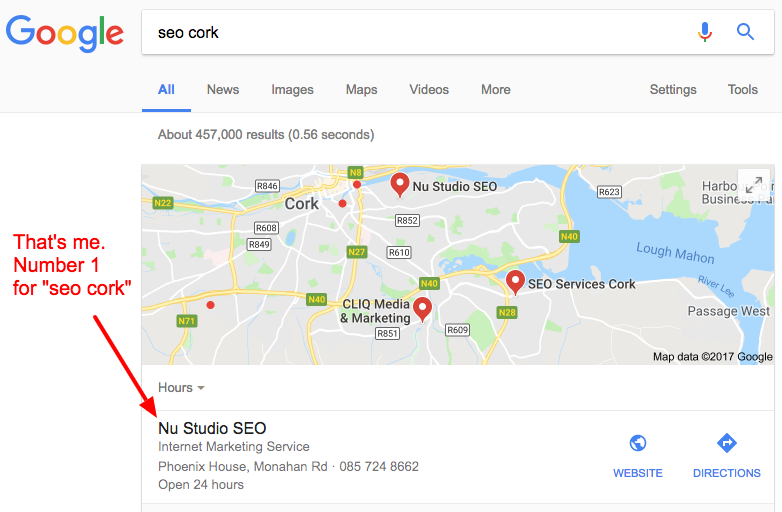
Task: Get directions via the Directions arrow icon
Action: click(x=727, y=443)
